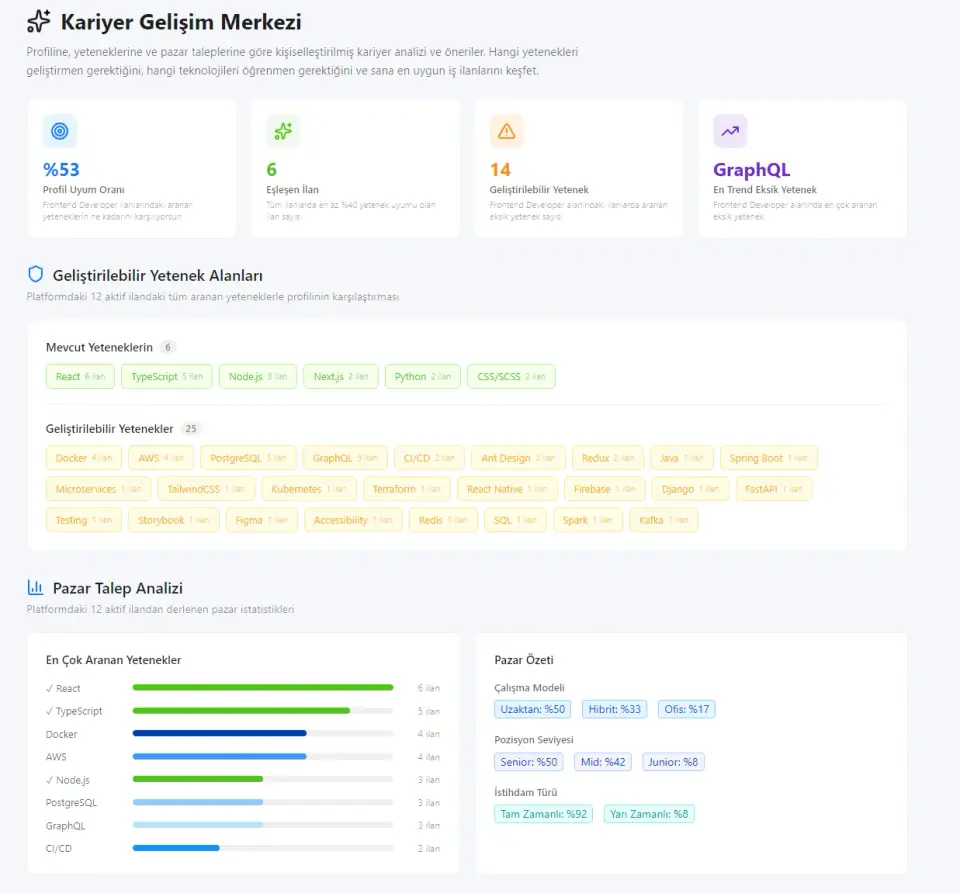Click the React skill tag in Mevcut Yeteneklerin
Image resolution: width=960 pixels, height=893 pixels.
pyautogui.click(x=80, y=376)
